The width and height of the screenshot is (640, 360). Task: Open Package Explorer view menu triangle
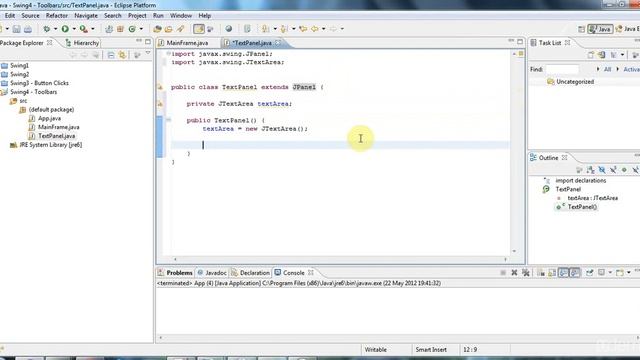click(148, 54)
